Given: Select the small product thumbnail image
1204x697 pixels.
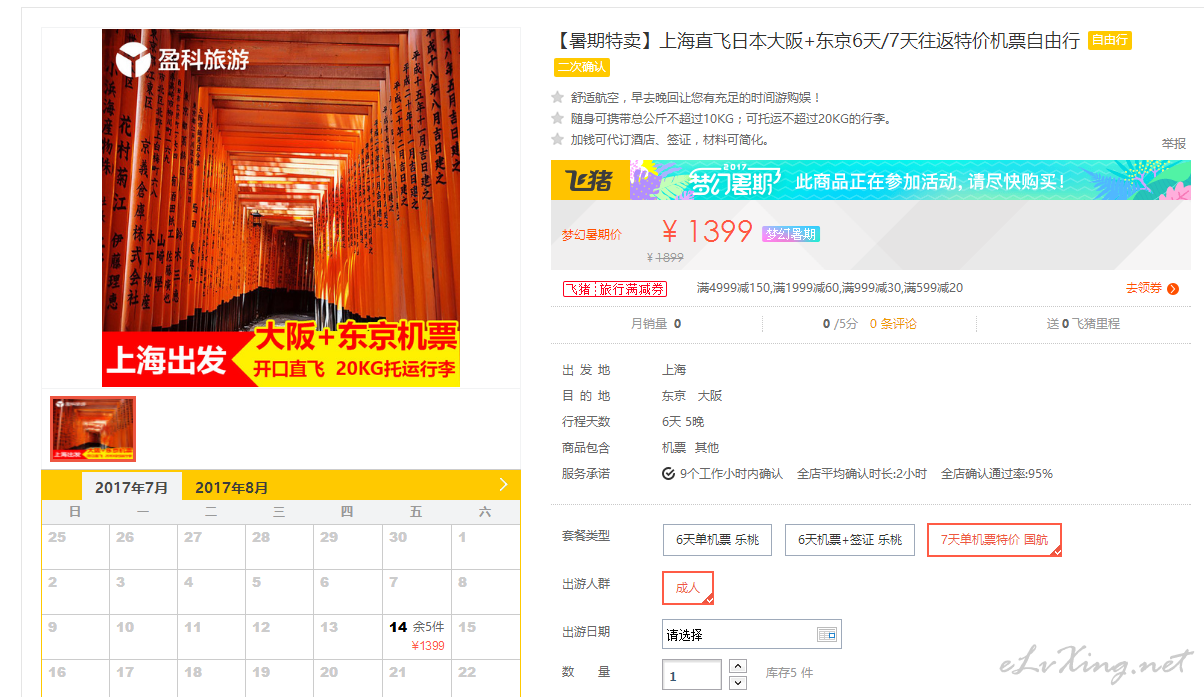Looking at the screenshot, I should [x=93, y=429].
